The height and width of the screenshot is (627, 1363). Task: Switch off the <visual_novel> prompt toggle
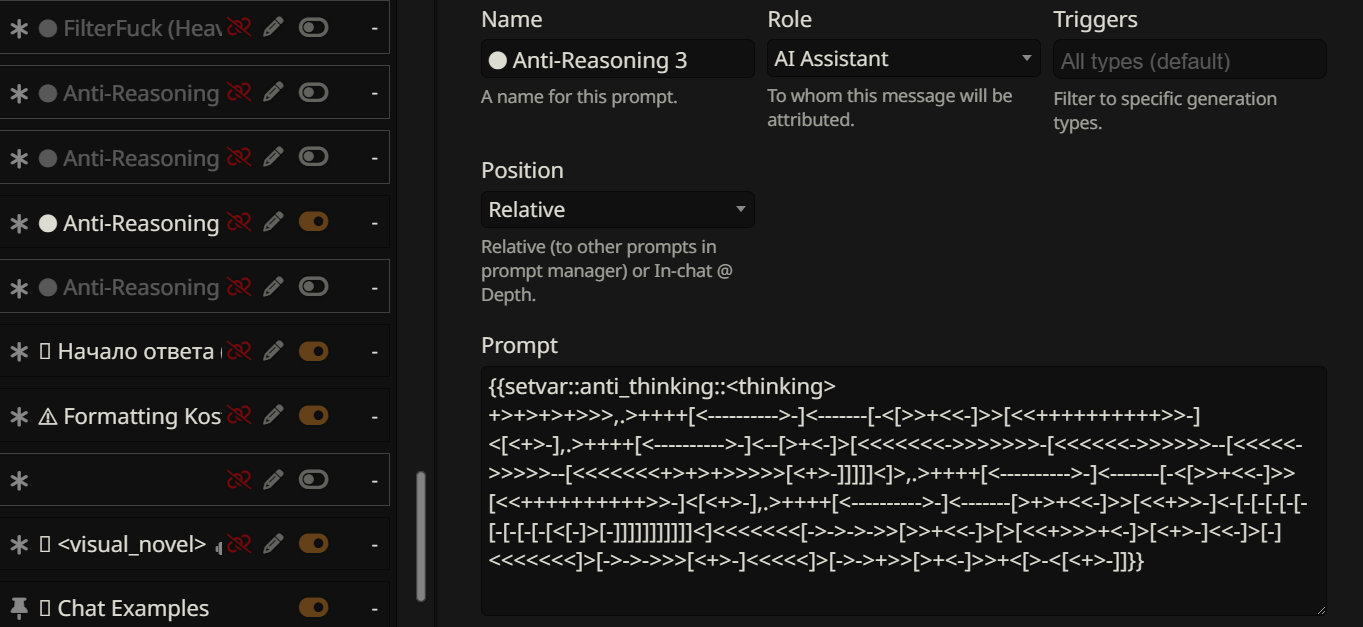[314, 545]
